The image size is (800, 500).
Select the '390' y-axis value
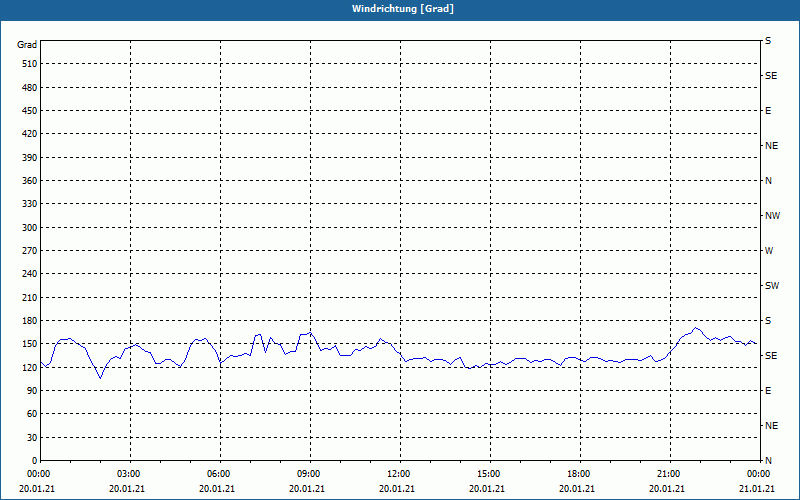30,158
